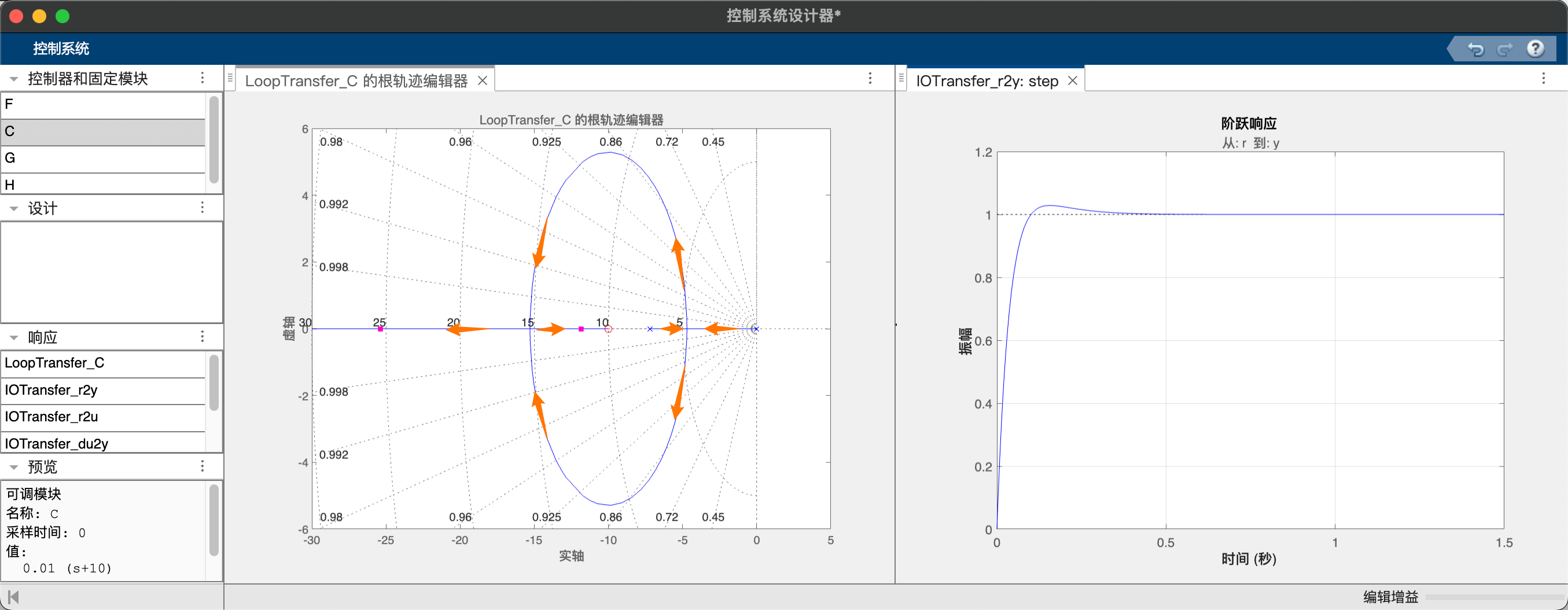Viewport: 1568px width, 610px height.
Task: Click the magenta closed-loop pole near -25
Action: click(x=381, y=329)
